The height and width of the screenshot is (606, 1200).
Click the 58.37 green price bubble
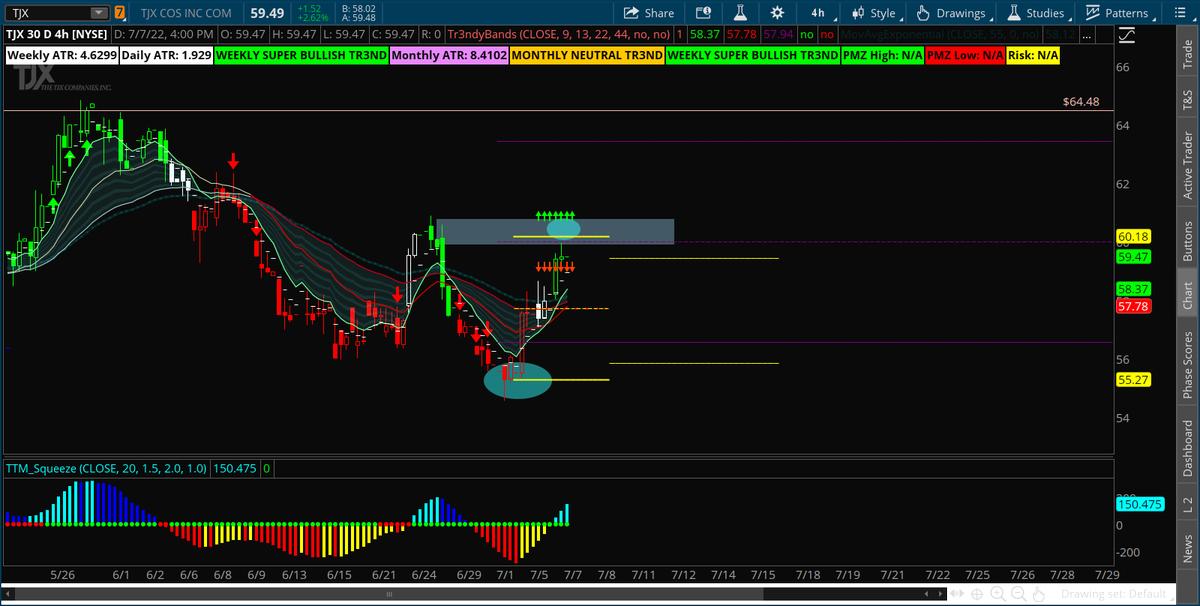[1133, 289]
